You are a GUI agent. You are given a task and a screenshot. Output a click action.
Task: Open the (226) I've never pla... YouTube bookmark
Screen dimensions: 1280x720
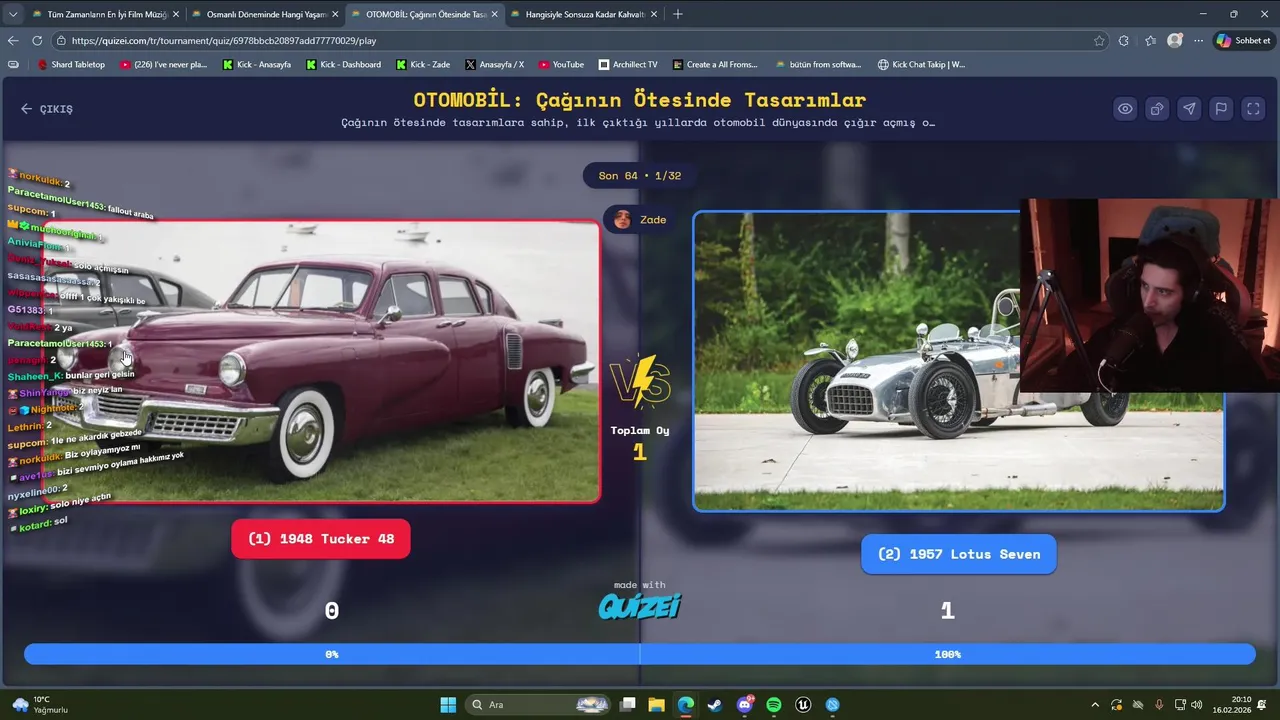click(x=163, y=64)
